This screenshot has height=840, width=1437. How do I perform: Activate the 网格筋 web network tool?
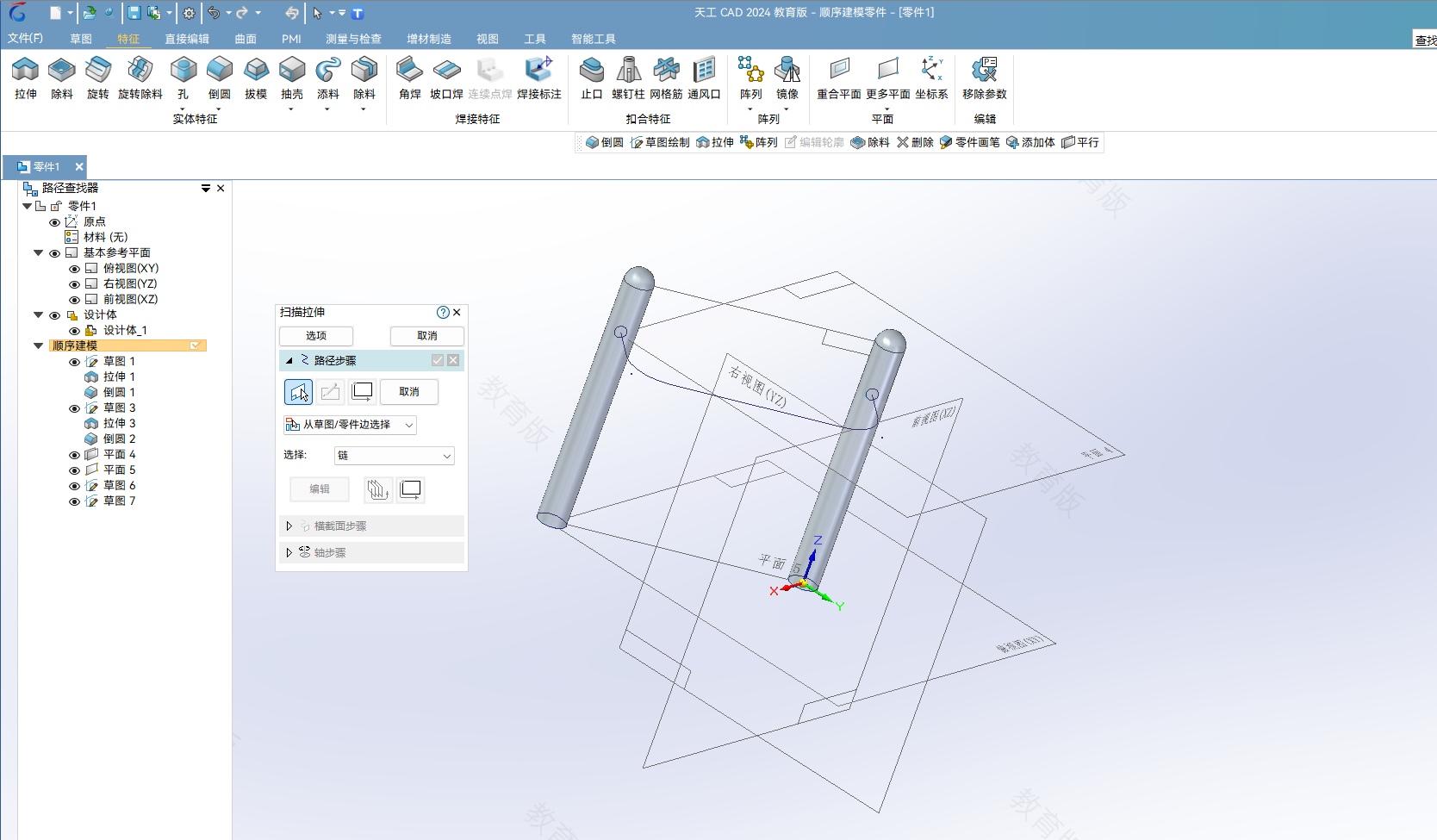[666, 78]
